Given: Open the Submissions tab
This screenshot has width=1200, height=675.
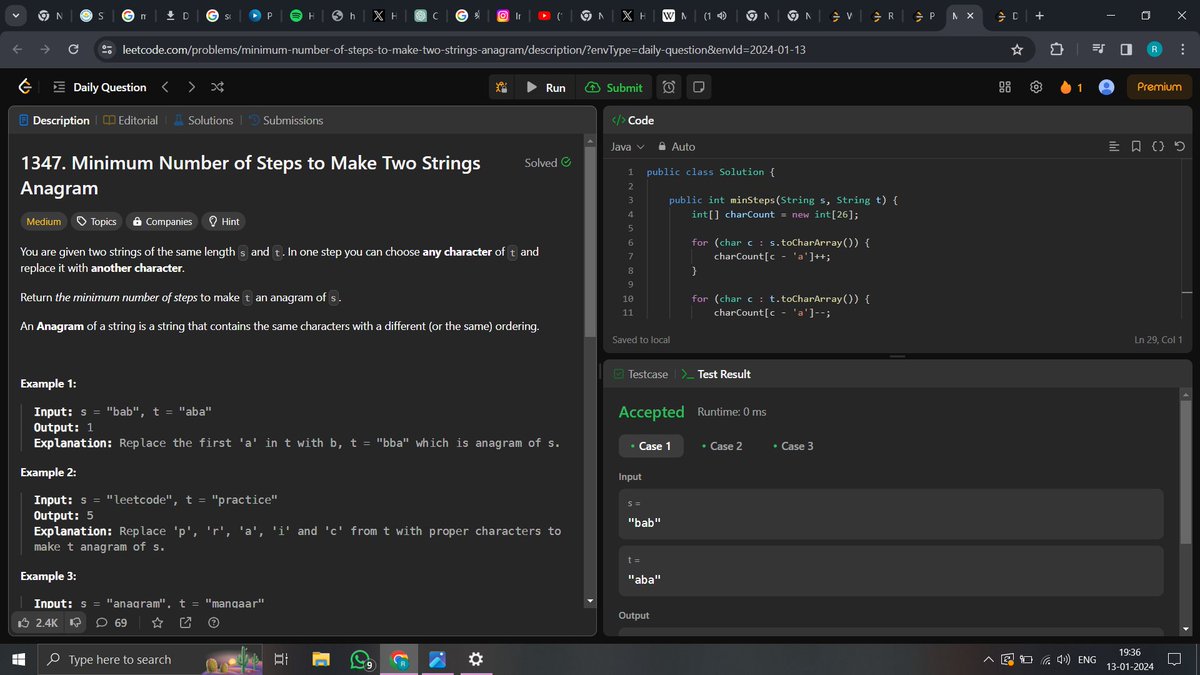Looking at the screenshot, I should pos(285,120).
